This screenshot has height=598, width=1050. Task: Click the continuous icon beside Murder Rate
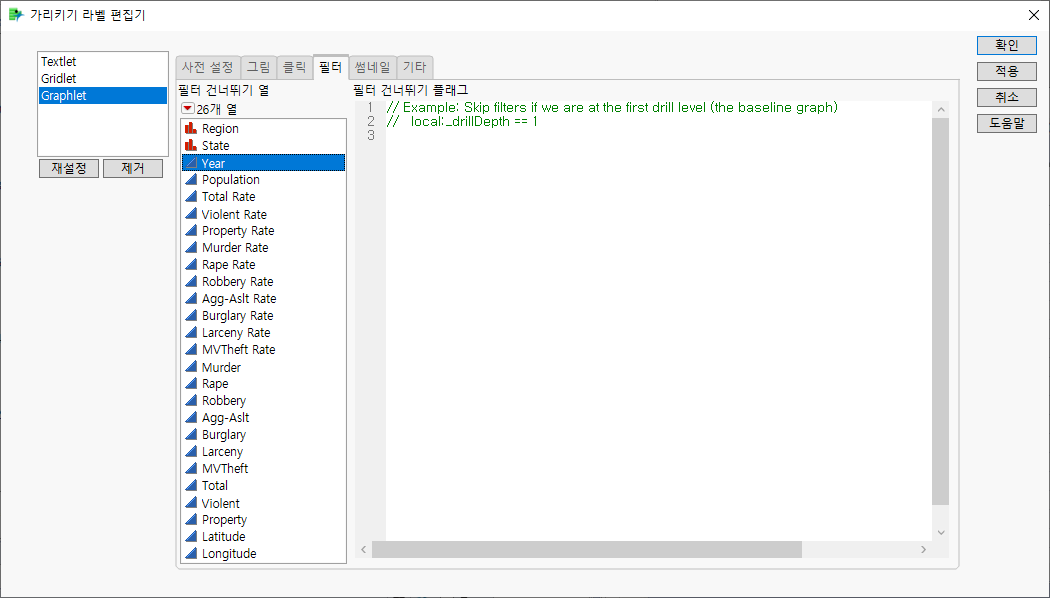191,247
